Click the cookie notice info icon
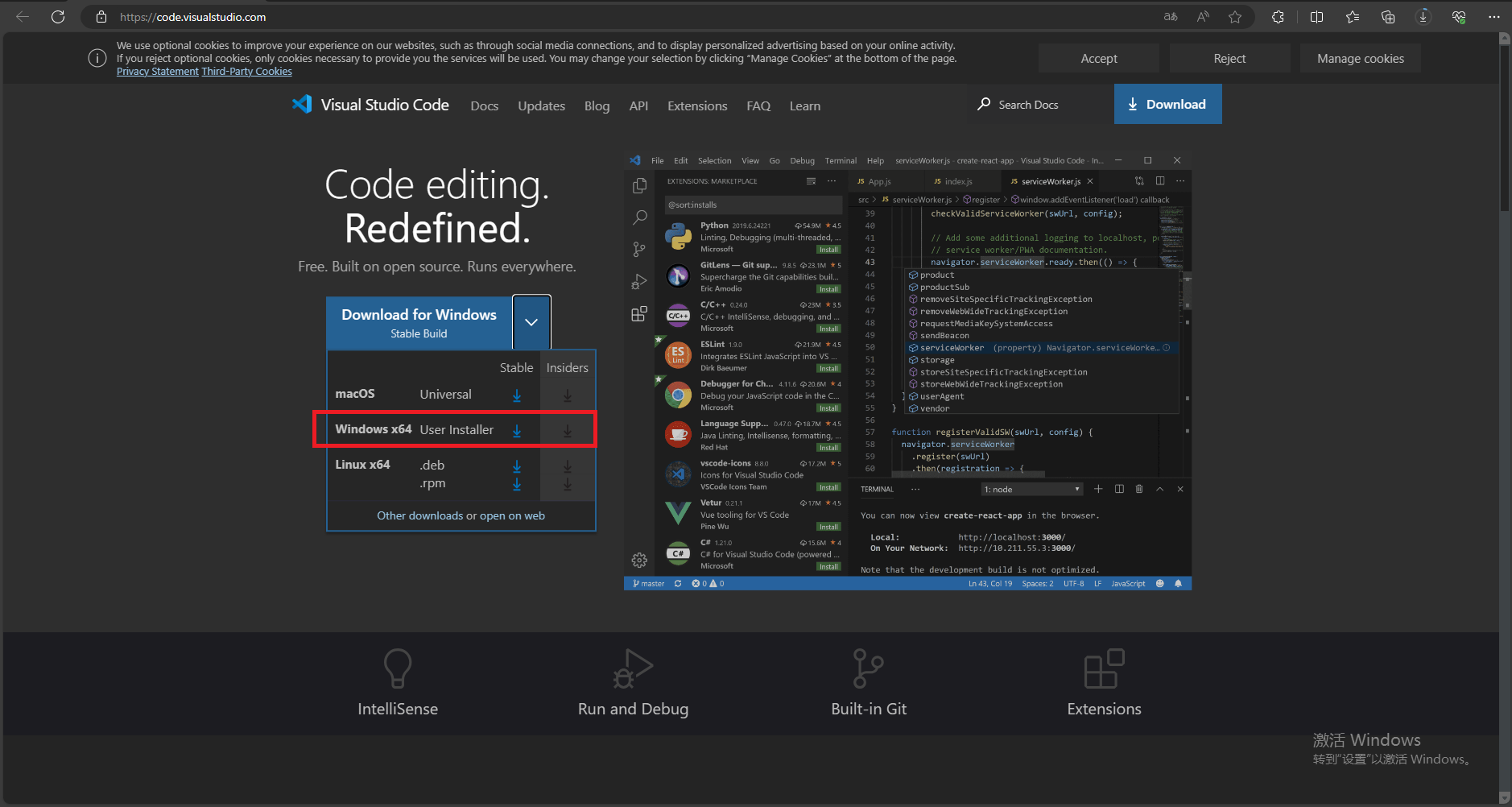 (x=97, y=58)
